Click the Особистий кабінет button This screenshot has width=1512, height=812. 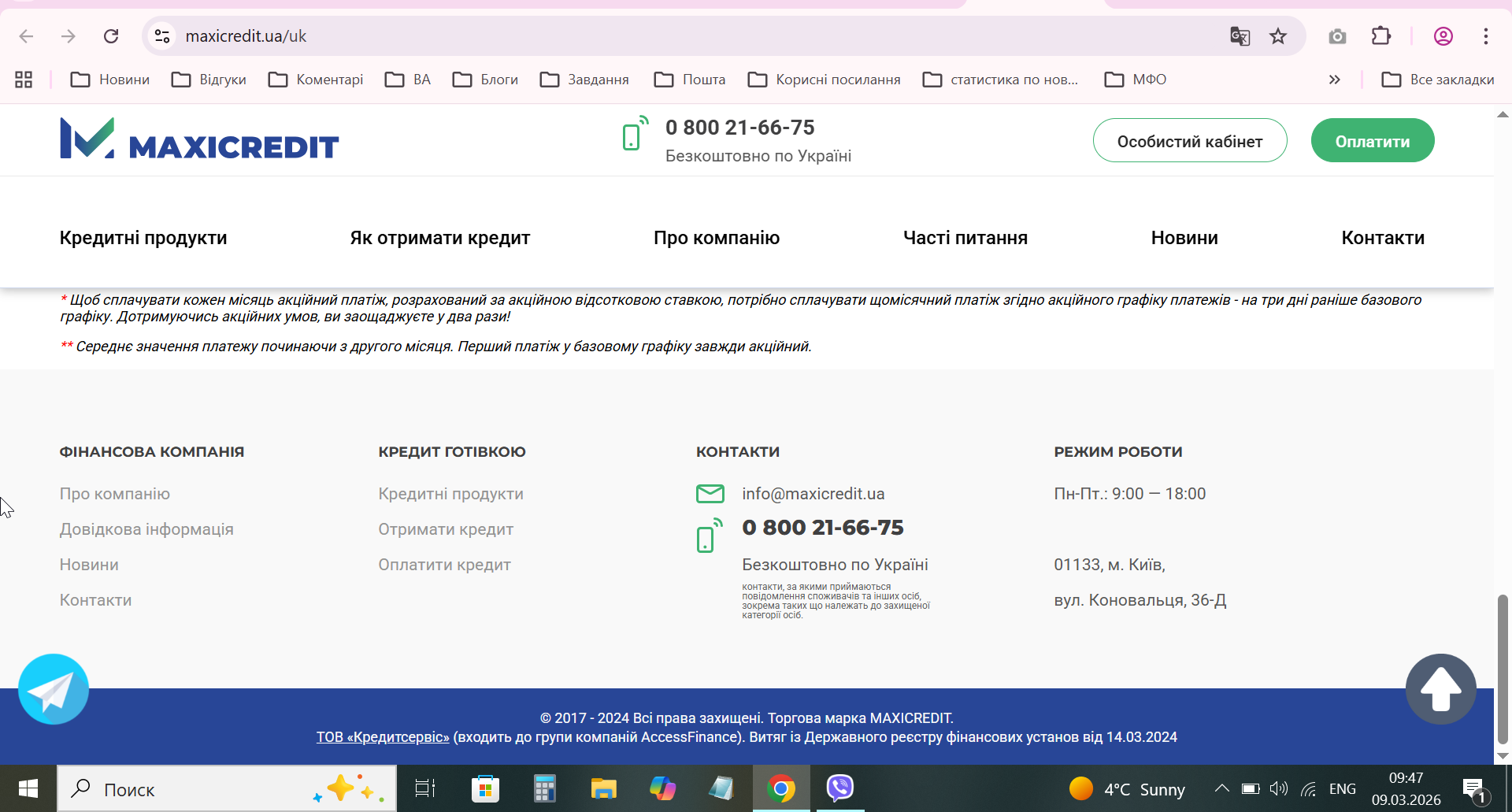pyautogui.click(x=1190, y=141)
